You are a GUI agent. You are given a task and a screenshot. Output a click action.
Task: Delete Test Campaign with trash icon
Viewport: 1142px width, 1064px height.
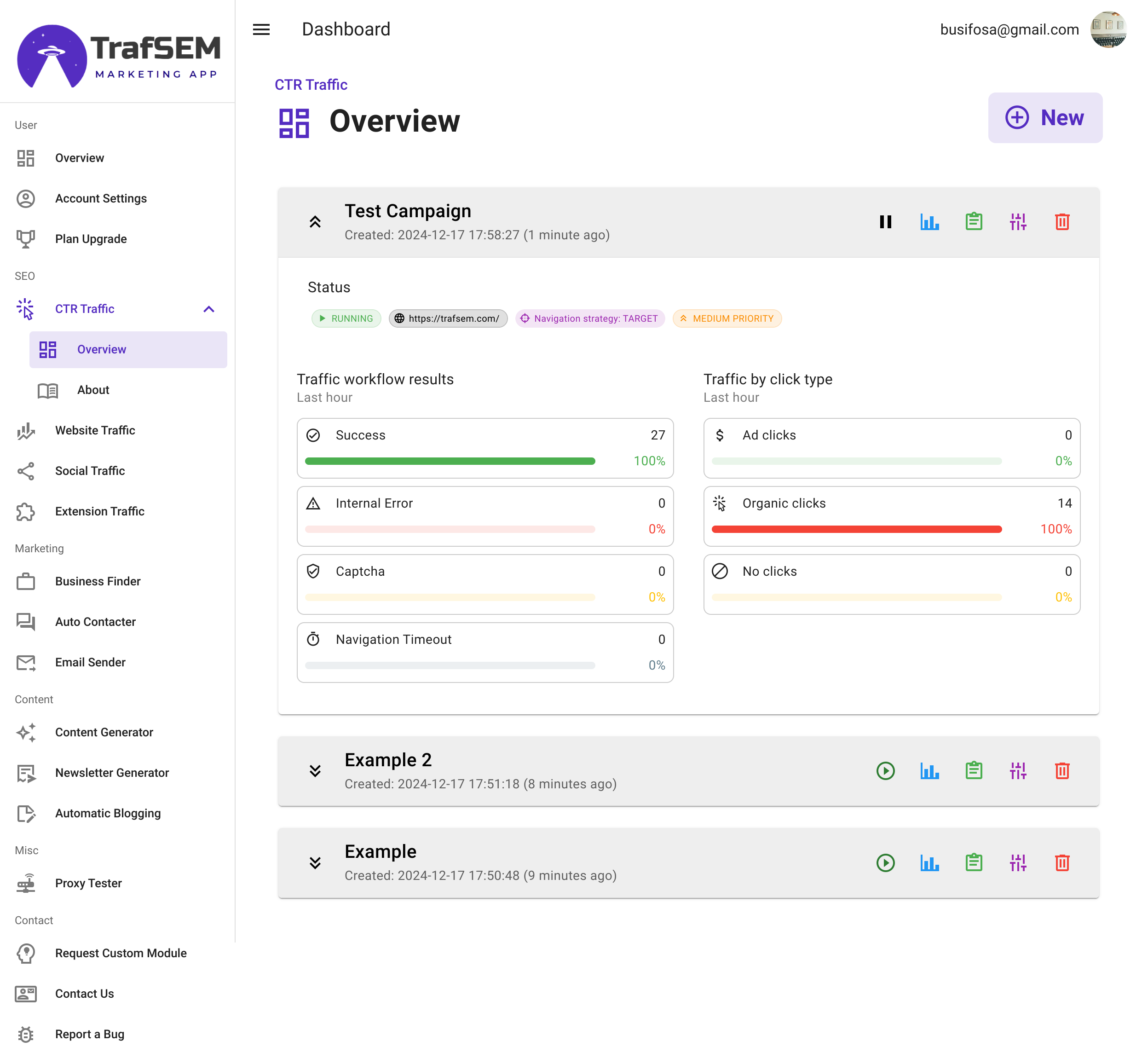pos(1062,222)
